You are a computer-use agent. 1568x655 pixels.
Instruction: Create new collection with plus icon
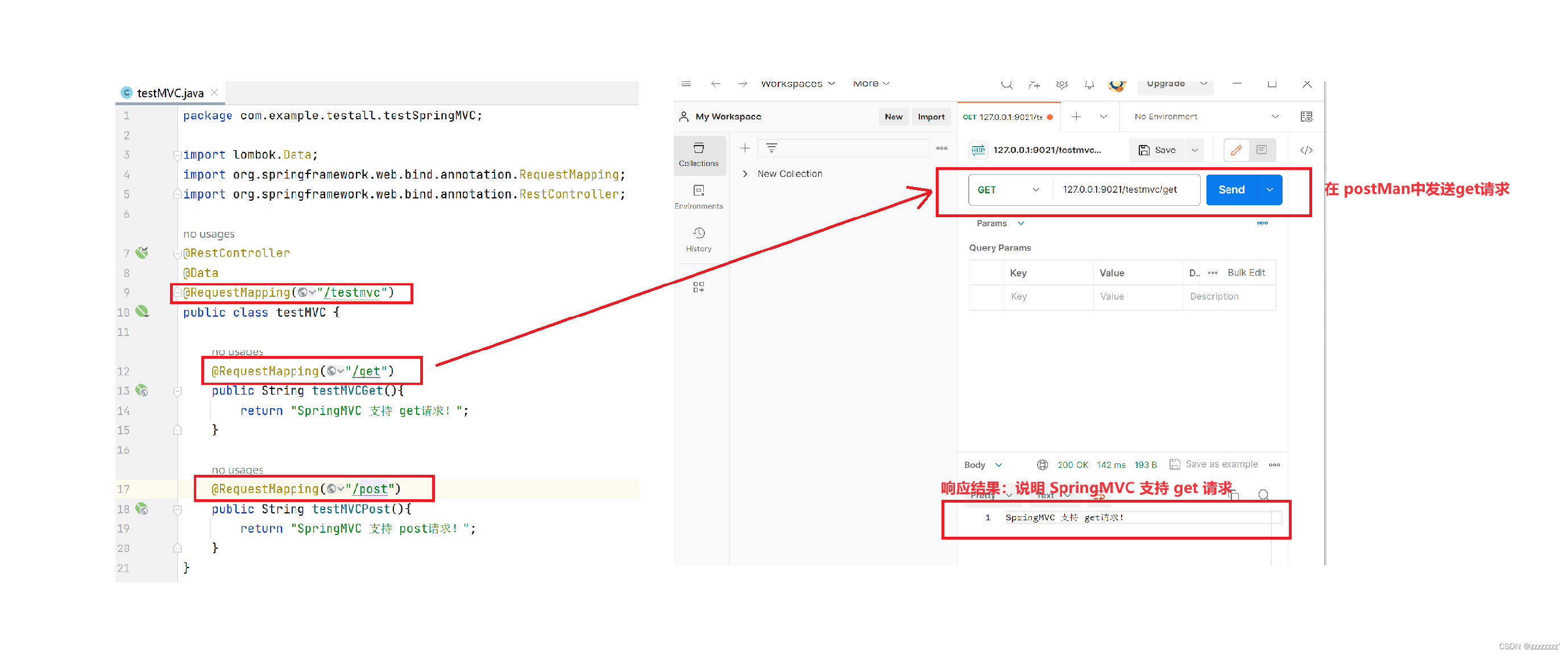coord(745,148)
